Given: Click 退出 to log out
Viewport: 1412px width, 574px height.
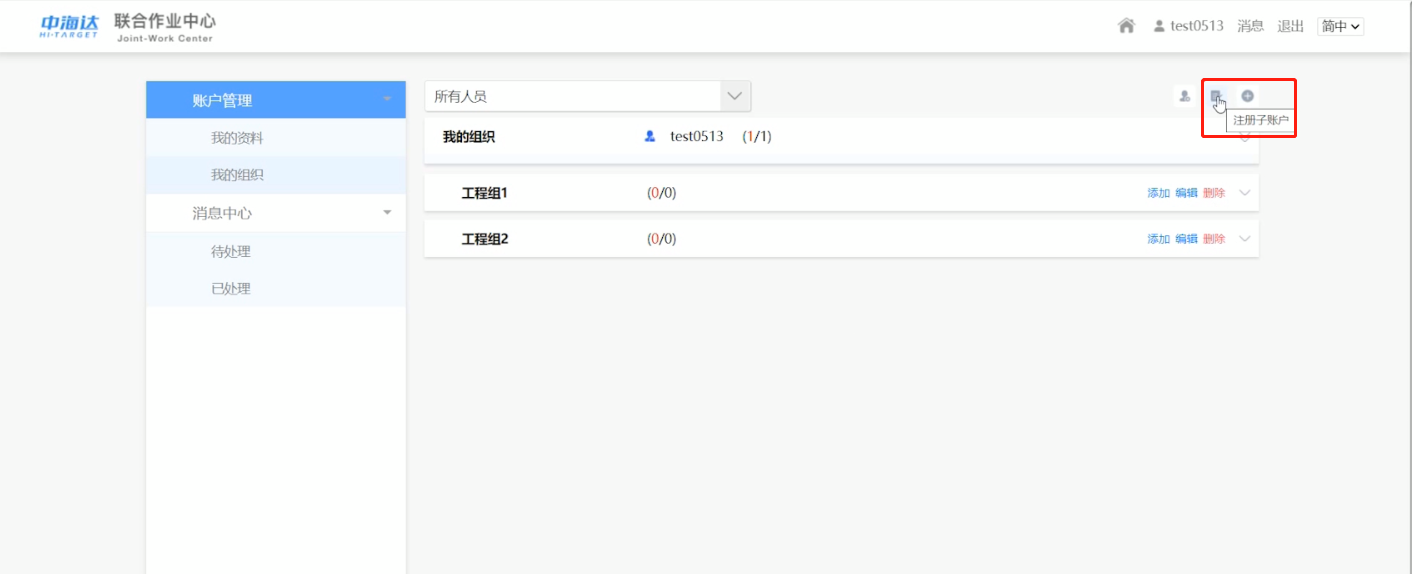Looking at the screenshot, I should point(1291,26).
